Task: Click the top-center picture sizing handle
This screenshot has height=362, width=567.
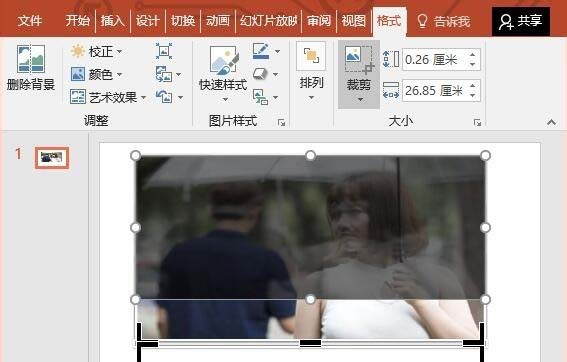Action: click(x=310, y=156)
